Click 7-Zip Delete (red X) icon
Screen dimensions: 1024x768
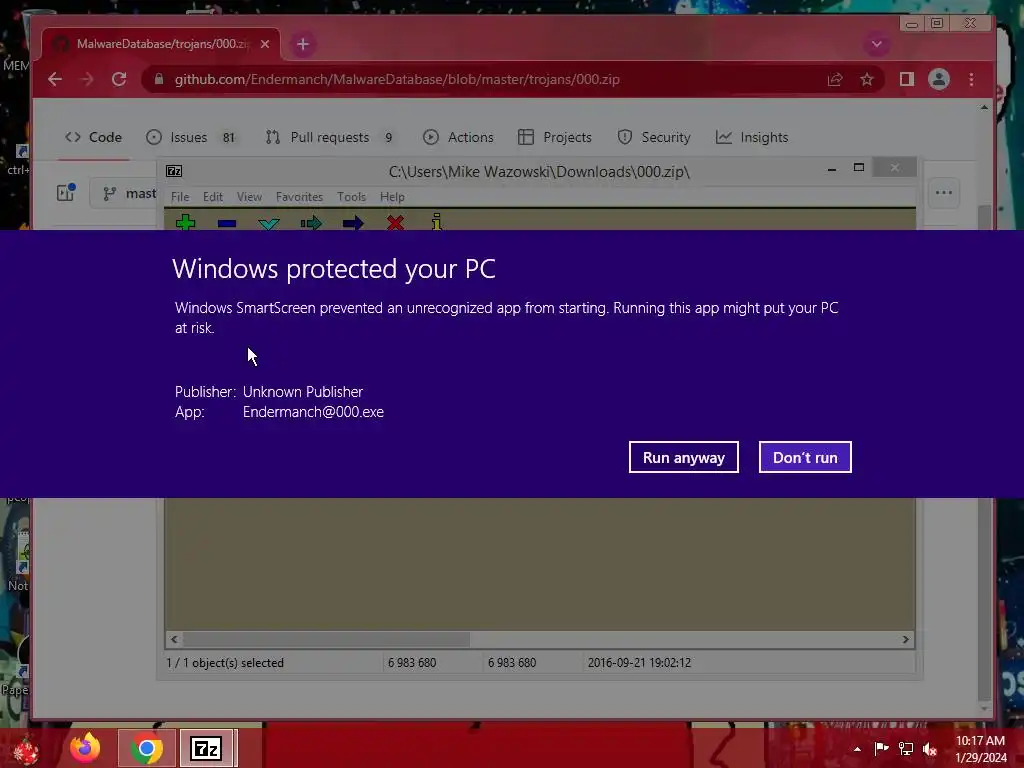pyautogui.click(x=395, y=223)
